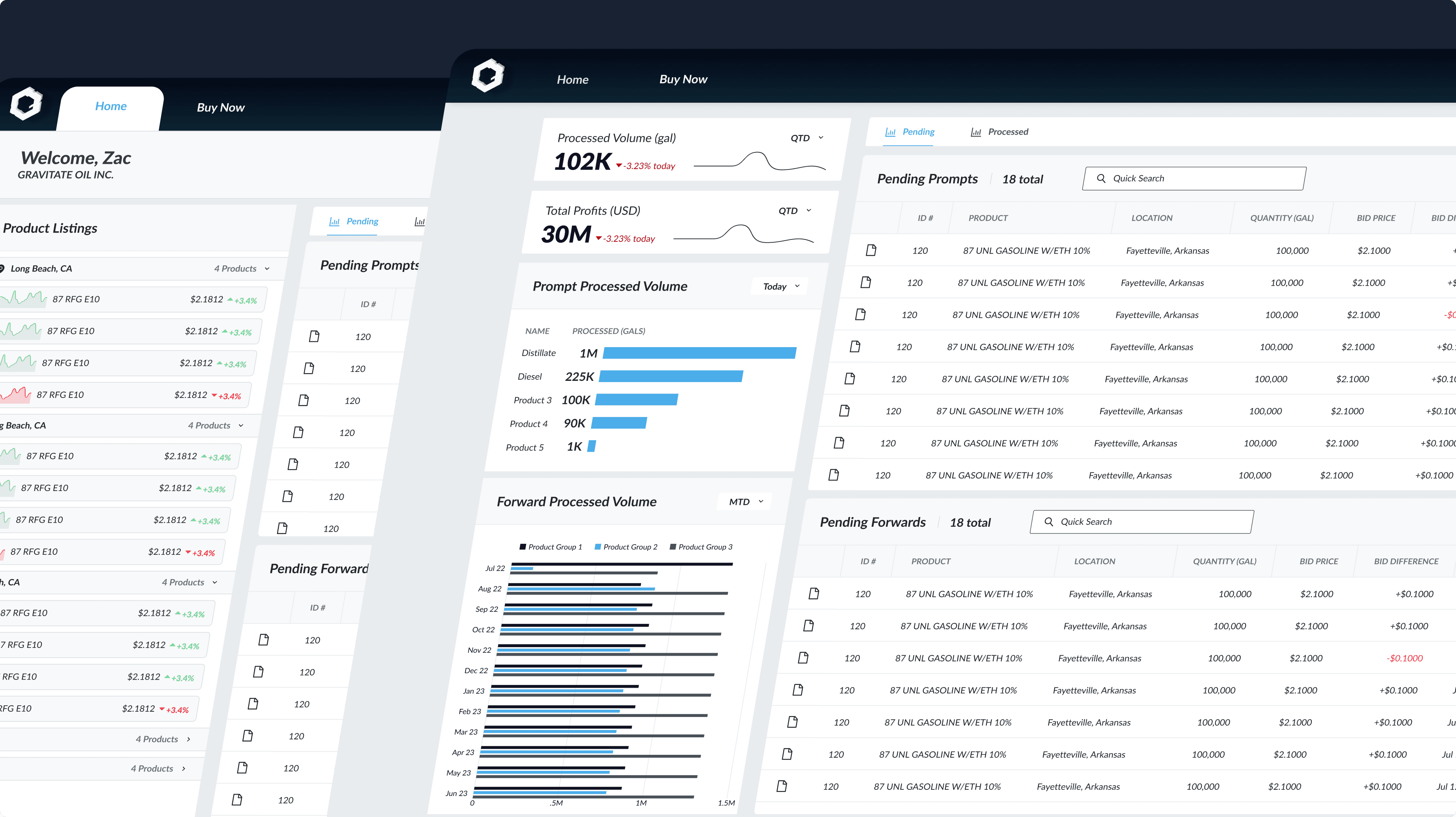Image resolution: width=1456 pixels, height=817 pixels.
Task: Collapse the Long Beach, CA 4 Products group
Action: [x=267, y=269]
